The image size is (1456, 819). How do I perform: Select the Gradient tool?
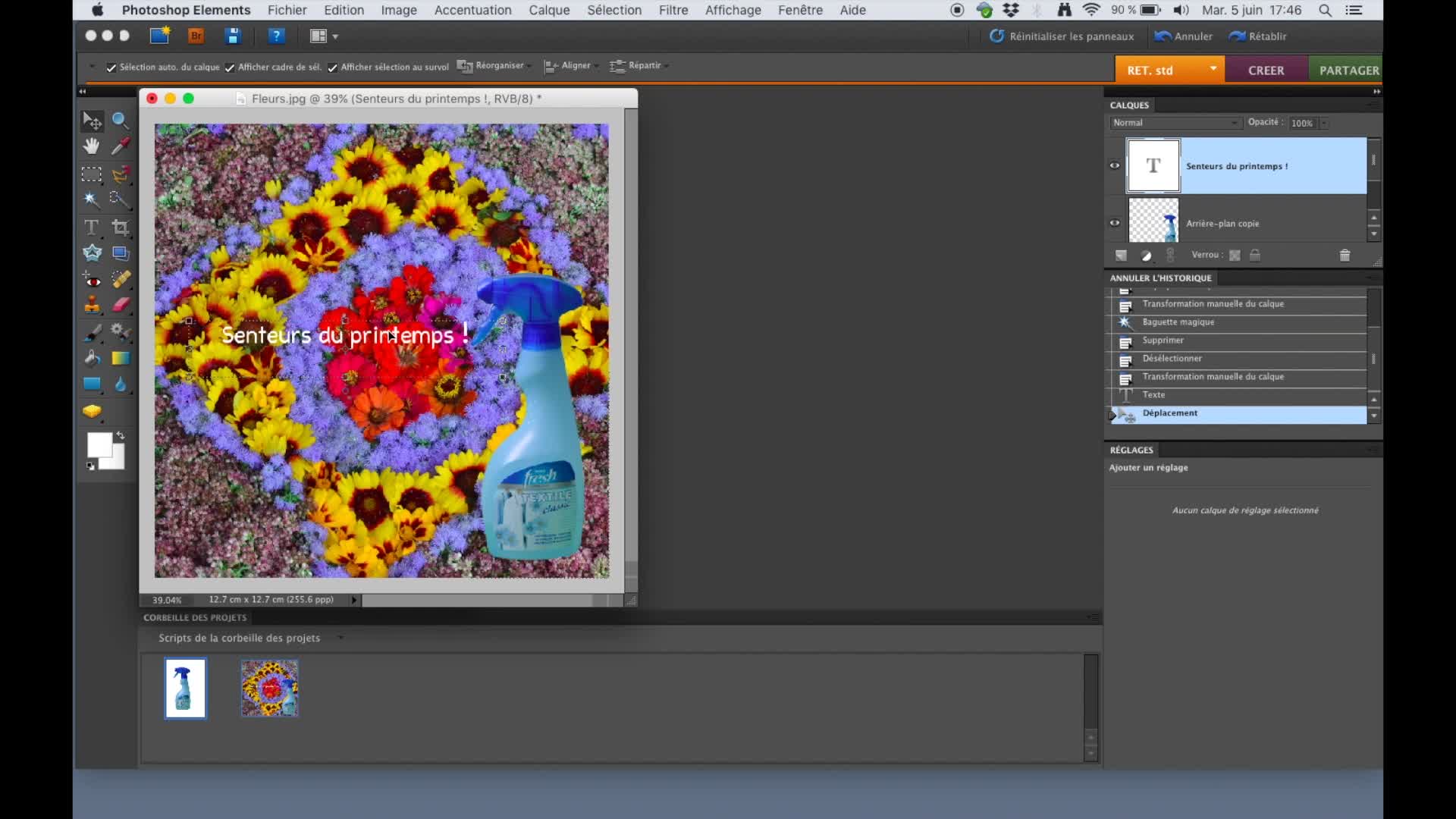[121, 358]
